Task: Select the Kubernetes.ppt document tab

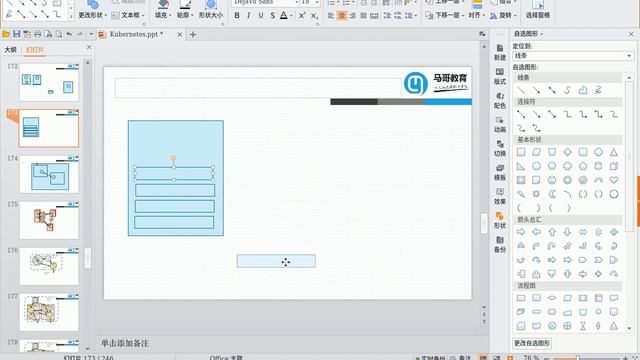Action: pos(136,34)
